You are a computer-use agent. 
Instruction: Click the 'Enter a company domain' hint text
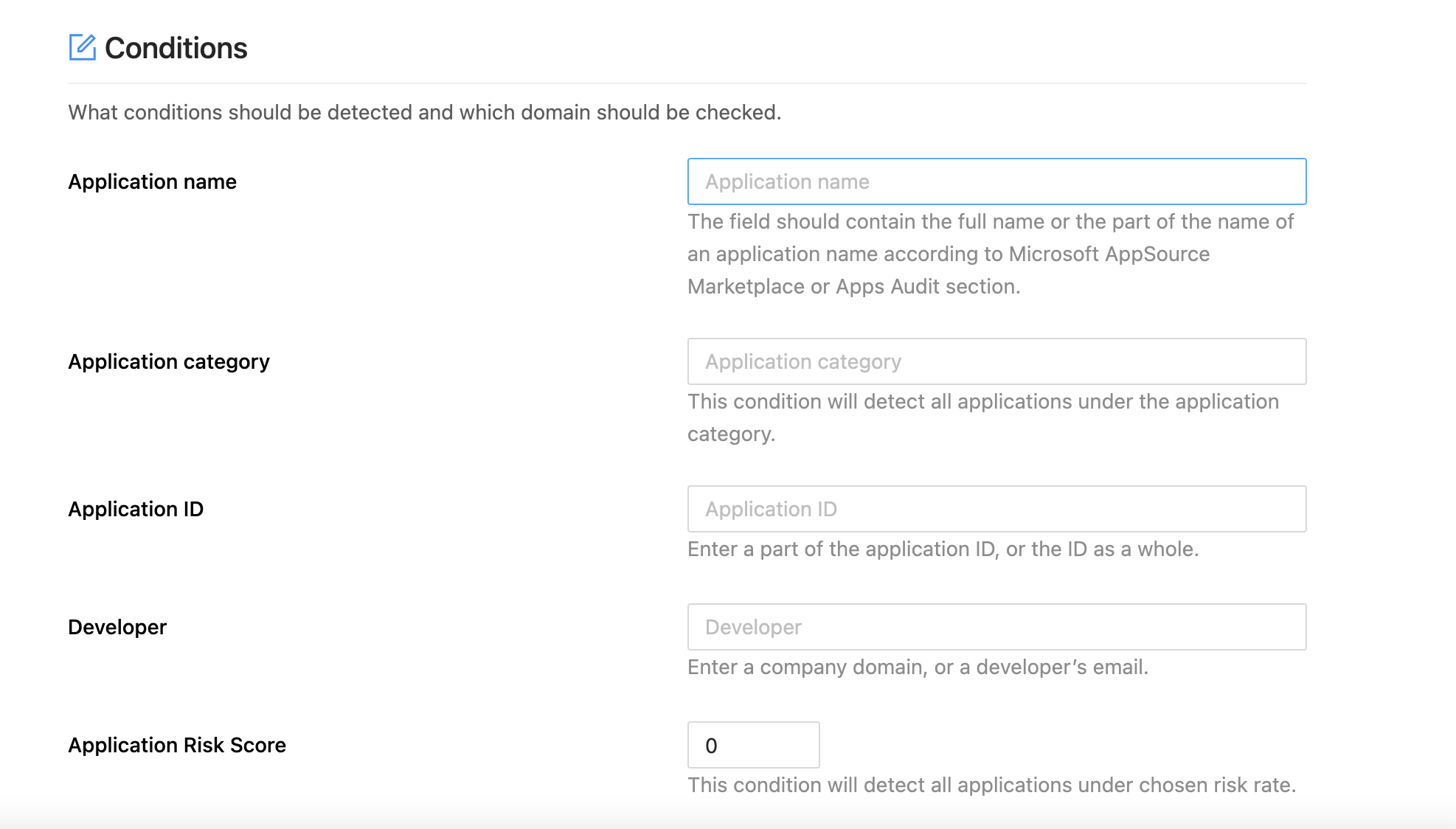(918, 667)
